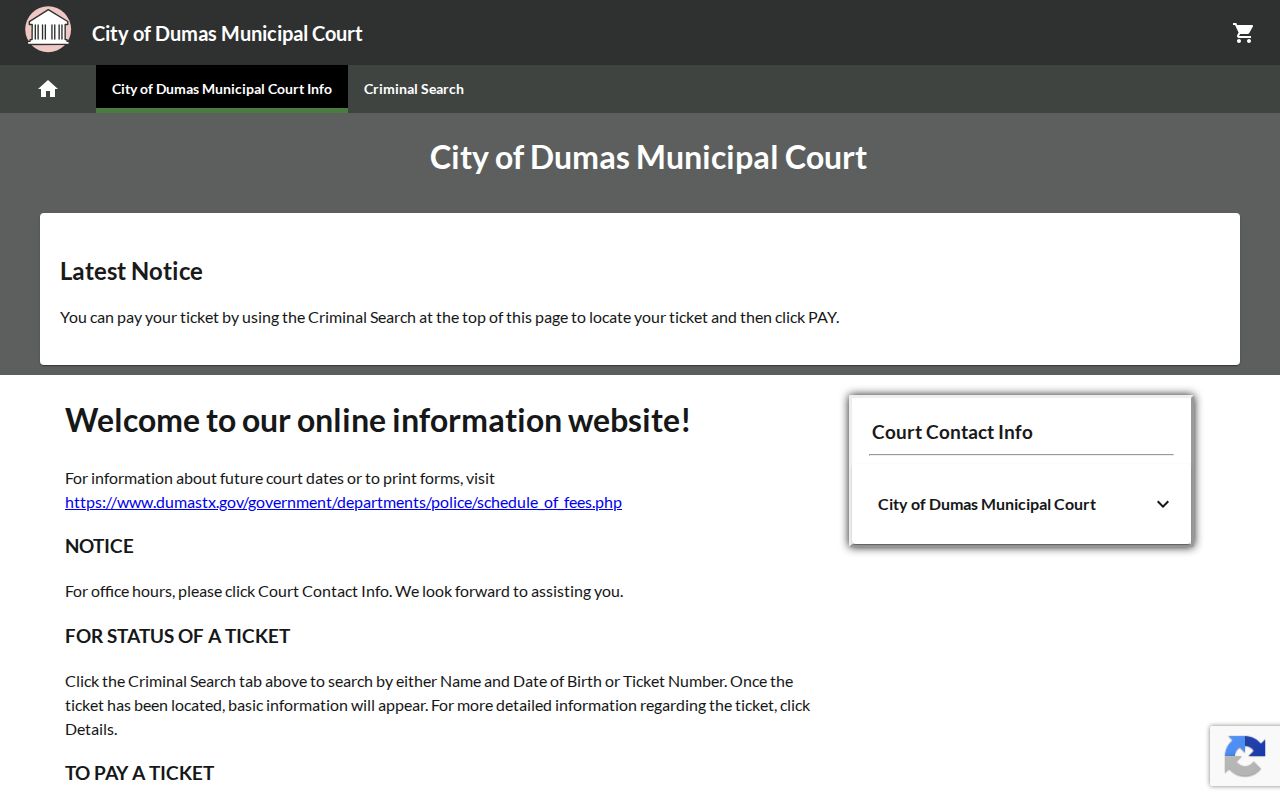Click the office hours sentence
This screenshot has height=800, width=1280.
pos(344,591)
